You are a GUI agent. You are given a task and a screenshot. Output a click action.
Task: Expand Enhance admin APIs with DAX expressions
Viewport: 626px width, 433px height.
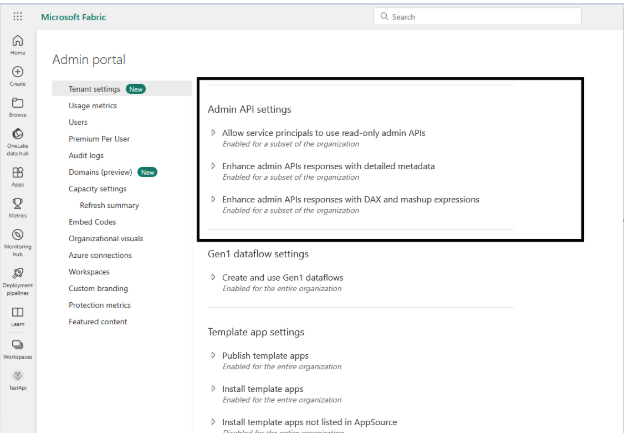click(x=213, y=199)
